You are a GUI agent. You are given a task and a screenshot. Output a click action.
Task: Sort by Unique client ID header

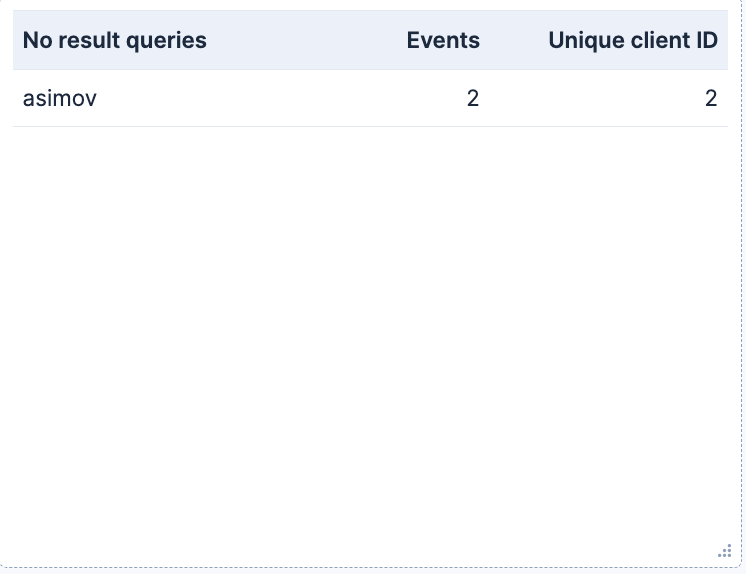tap(633, 40)
